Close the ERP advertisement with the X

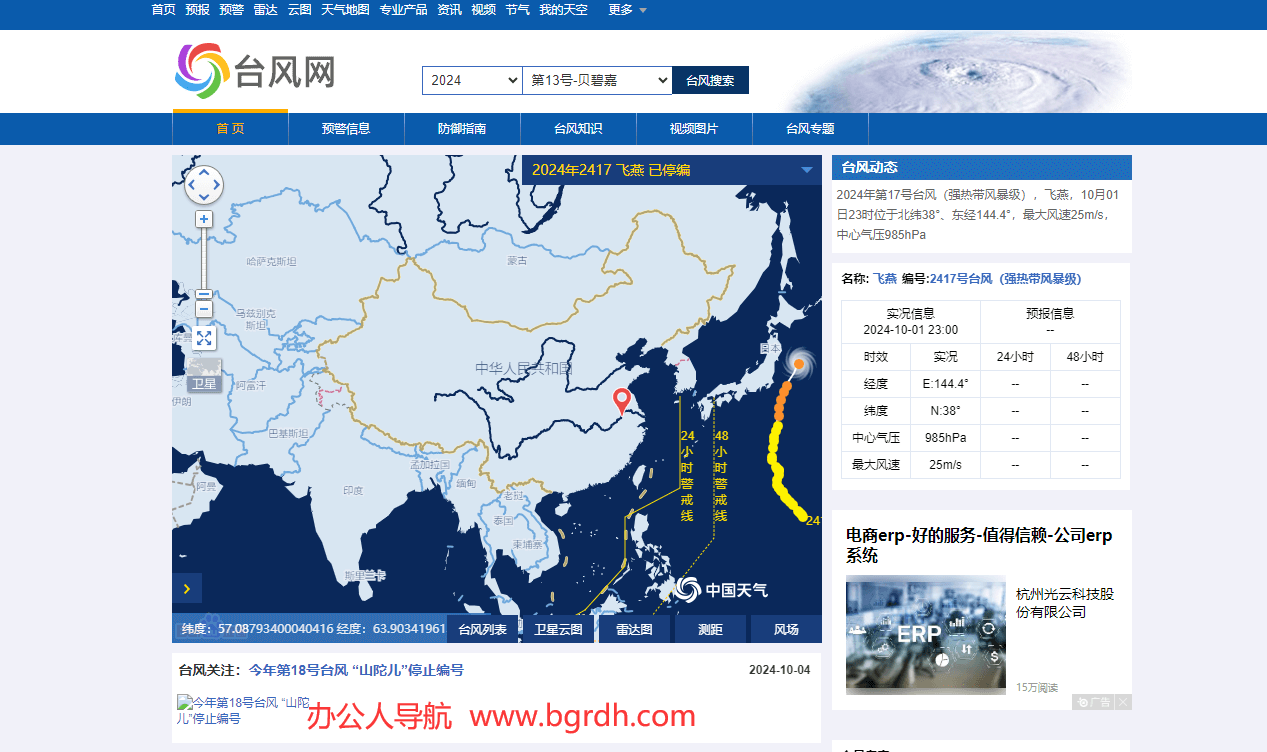click(x=1123, y=702)
